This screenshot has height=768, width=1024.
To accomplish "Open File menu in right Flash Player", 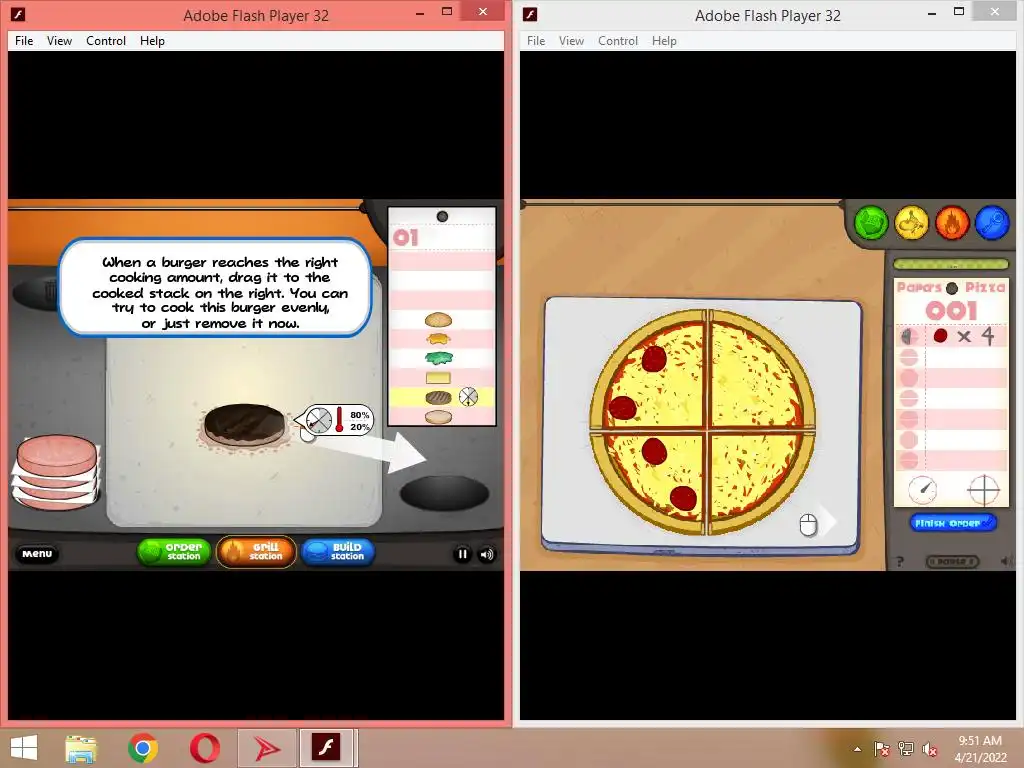I will 536,40.
